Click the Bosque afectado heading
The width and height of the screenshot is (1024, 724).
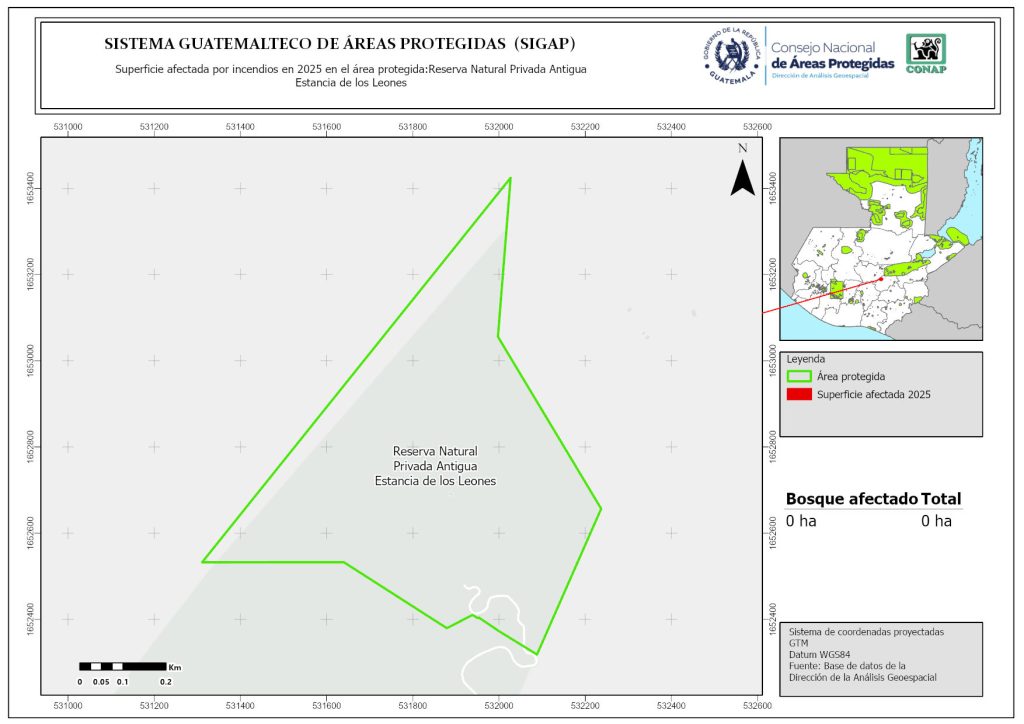(x=851, y=499)
